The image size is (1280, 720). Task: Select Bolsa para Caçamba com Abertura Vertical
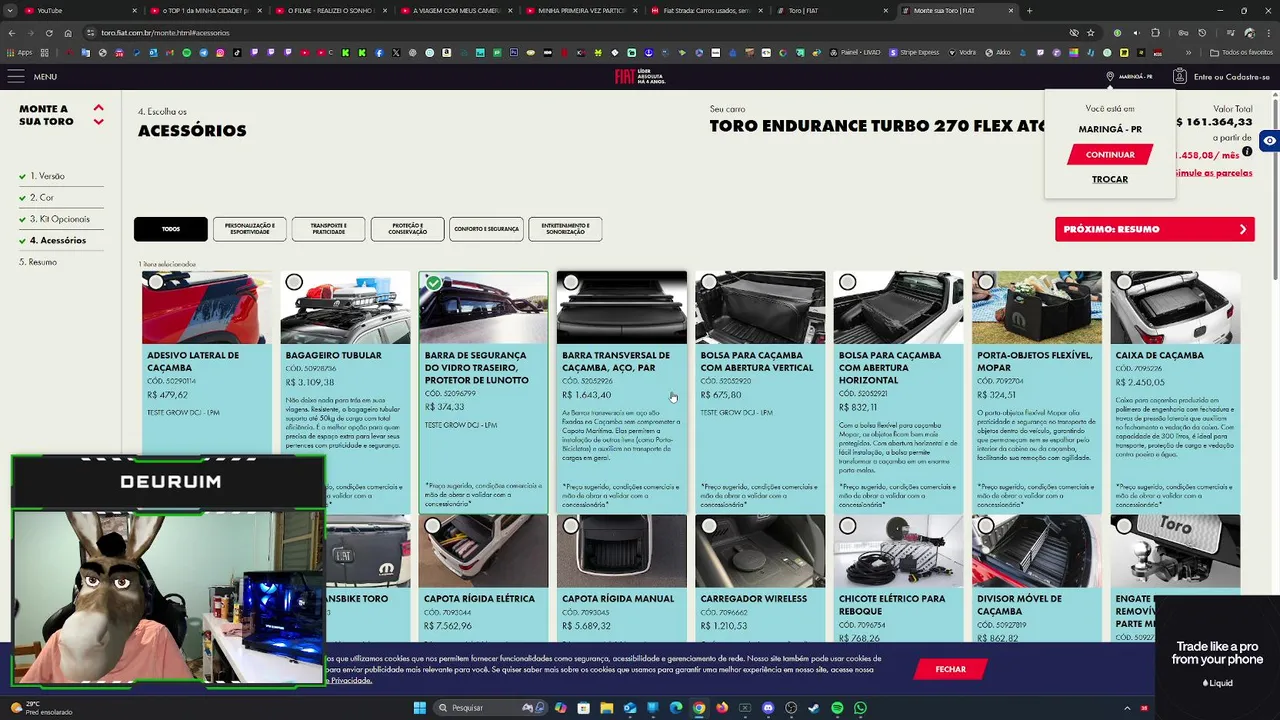pos(709,282)
